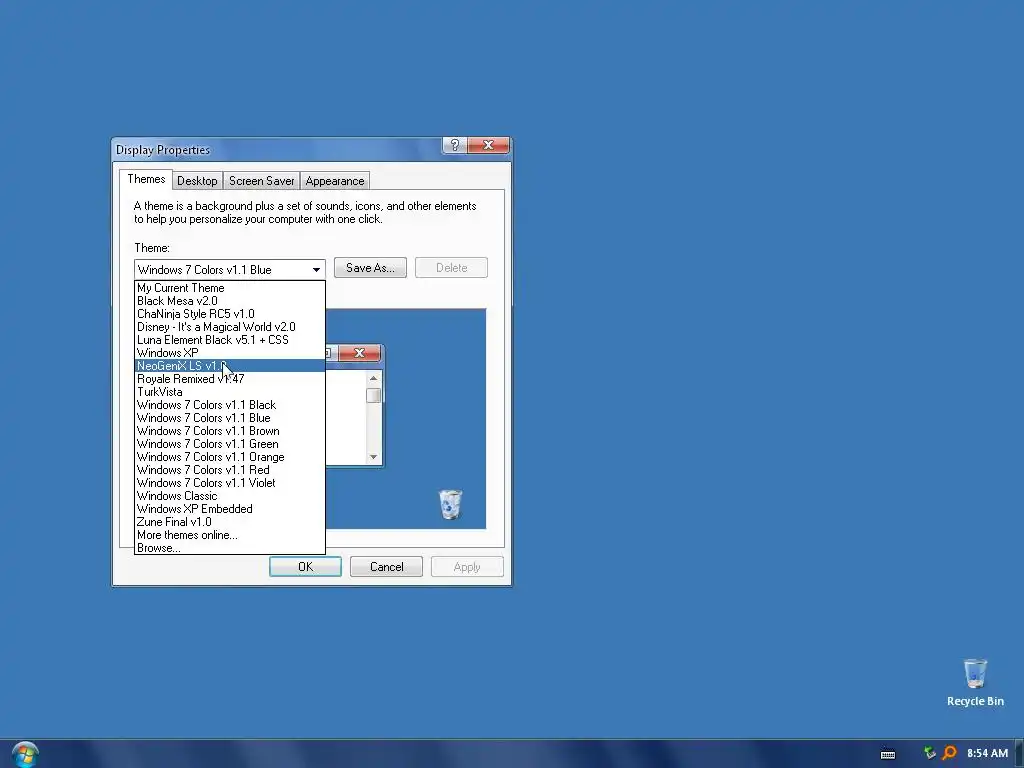Image resolution: width=1024 pixels, height=768 pixels.
Task: Collapse the Theme combo box arrow
Action: [316, 270]
